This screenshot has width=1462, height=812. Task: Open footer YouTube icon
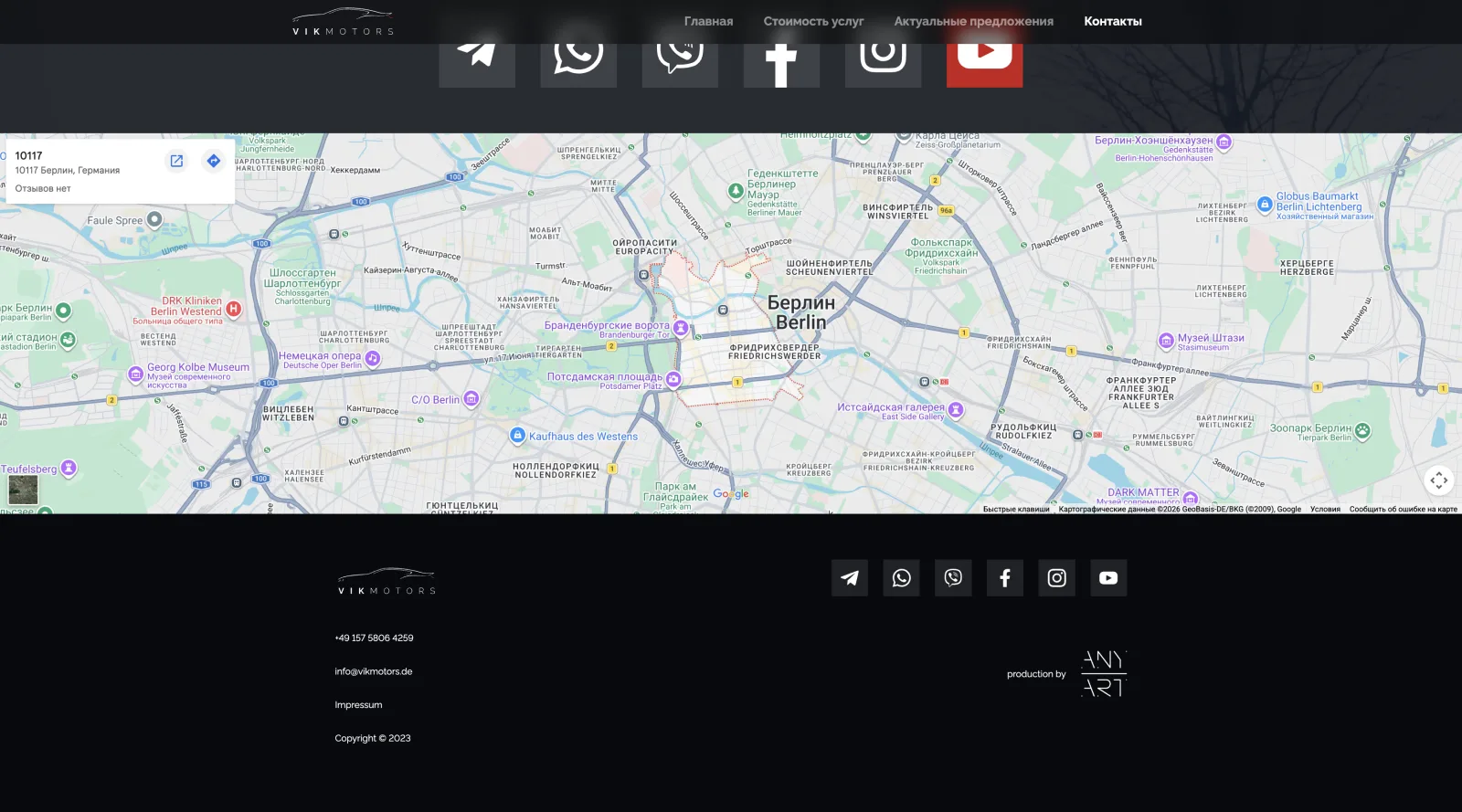[1108, 578]
